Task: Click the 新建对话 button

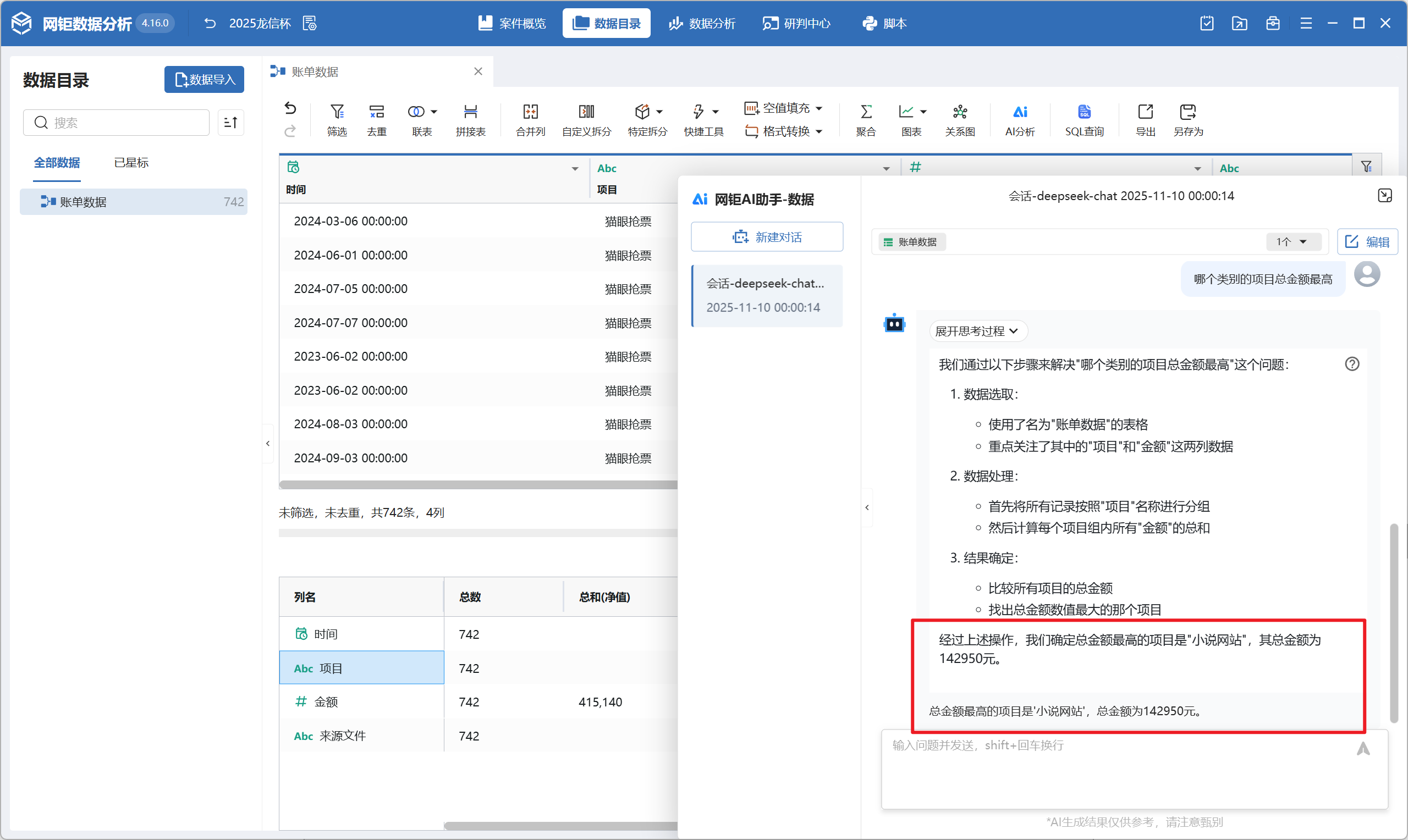Action: click(x=767, y=236)
